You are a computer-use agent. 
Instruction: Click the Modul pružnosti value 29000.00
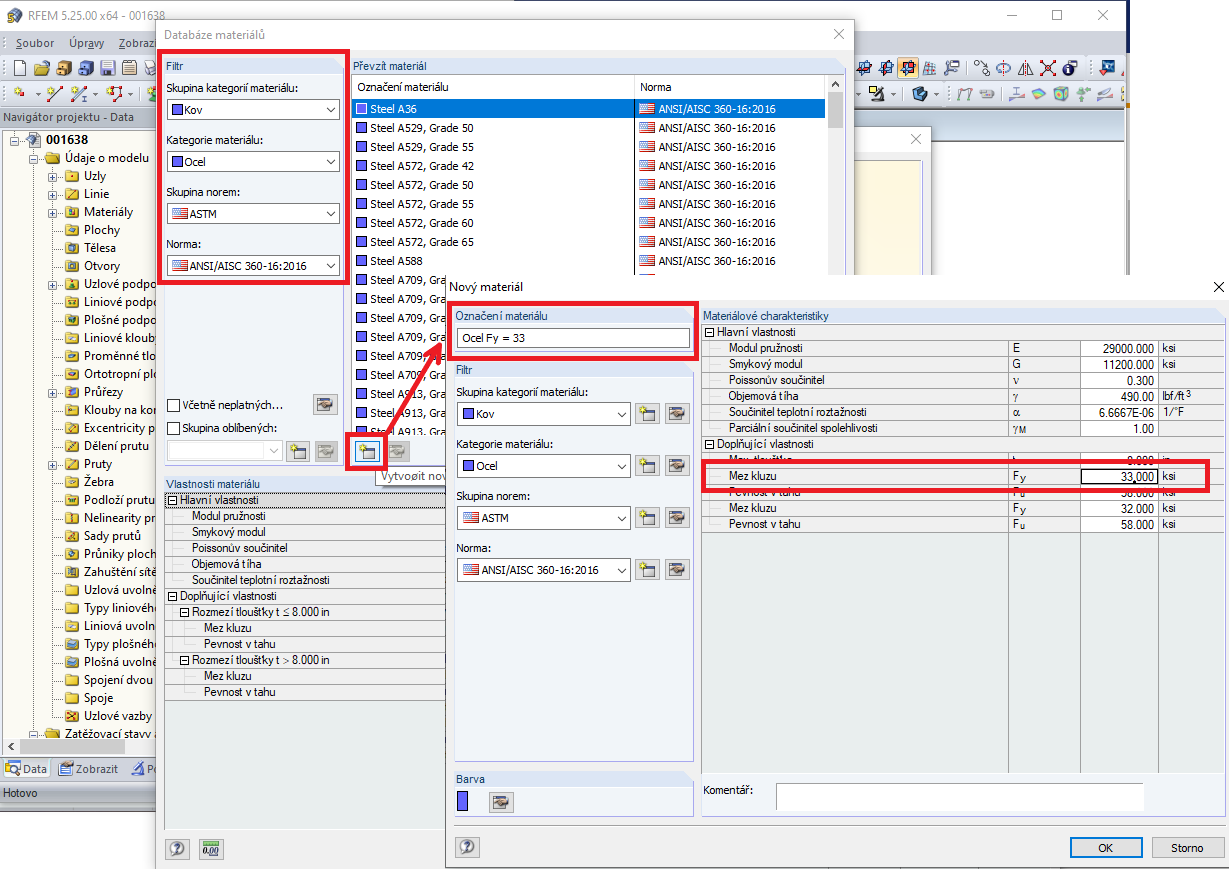[1119, 348]
